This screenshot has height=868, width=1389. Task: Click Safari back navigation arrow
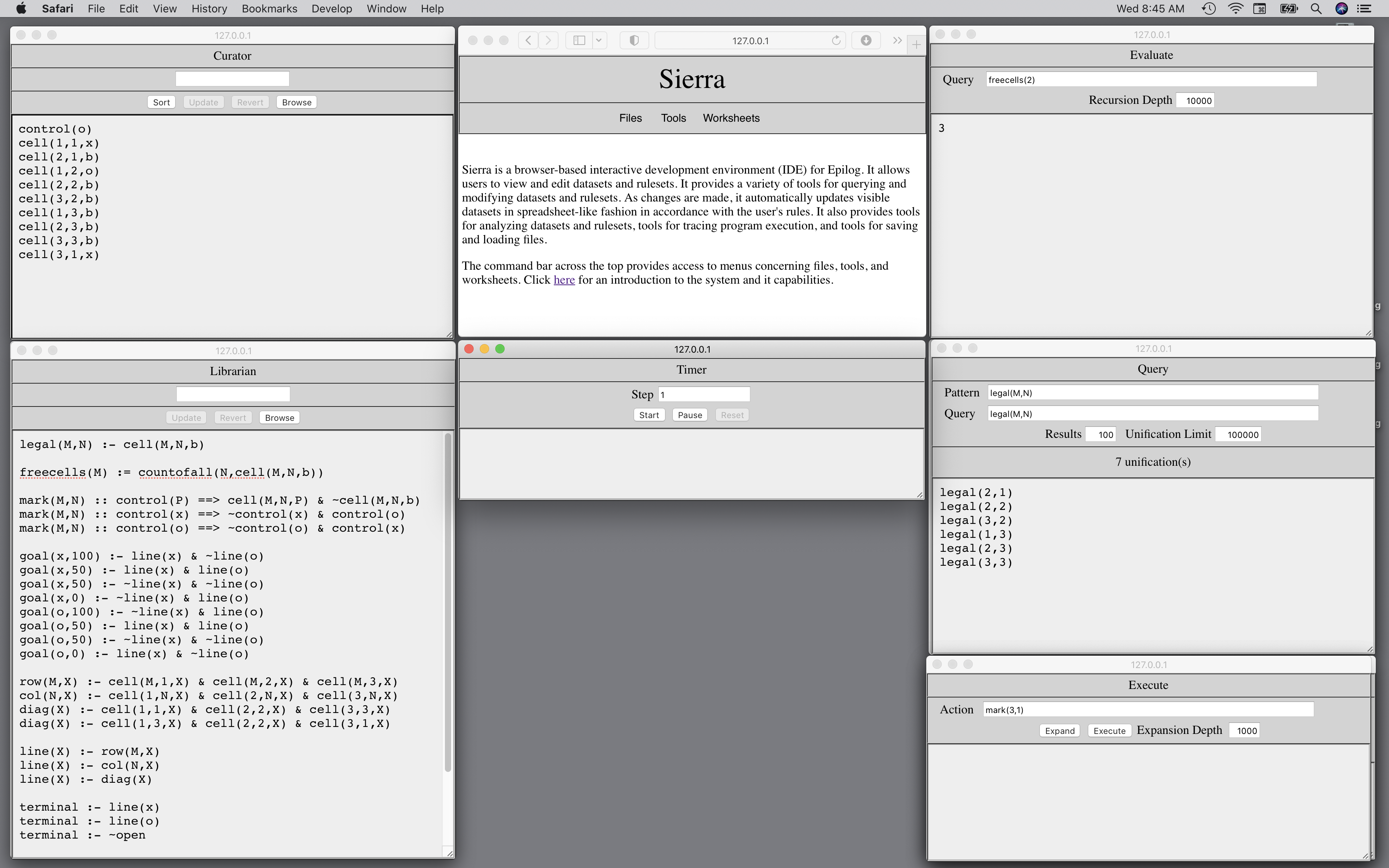pos(527,40)
